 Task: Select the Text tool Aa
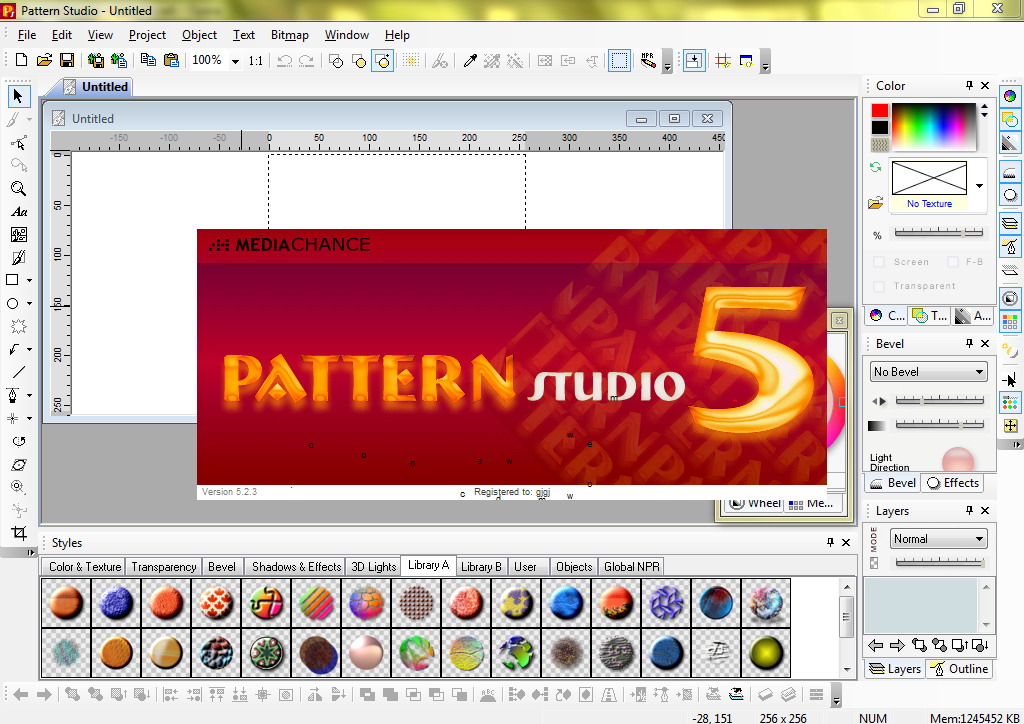(x=19, y=212)
